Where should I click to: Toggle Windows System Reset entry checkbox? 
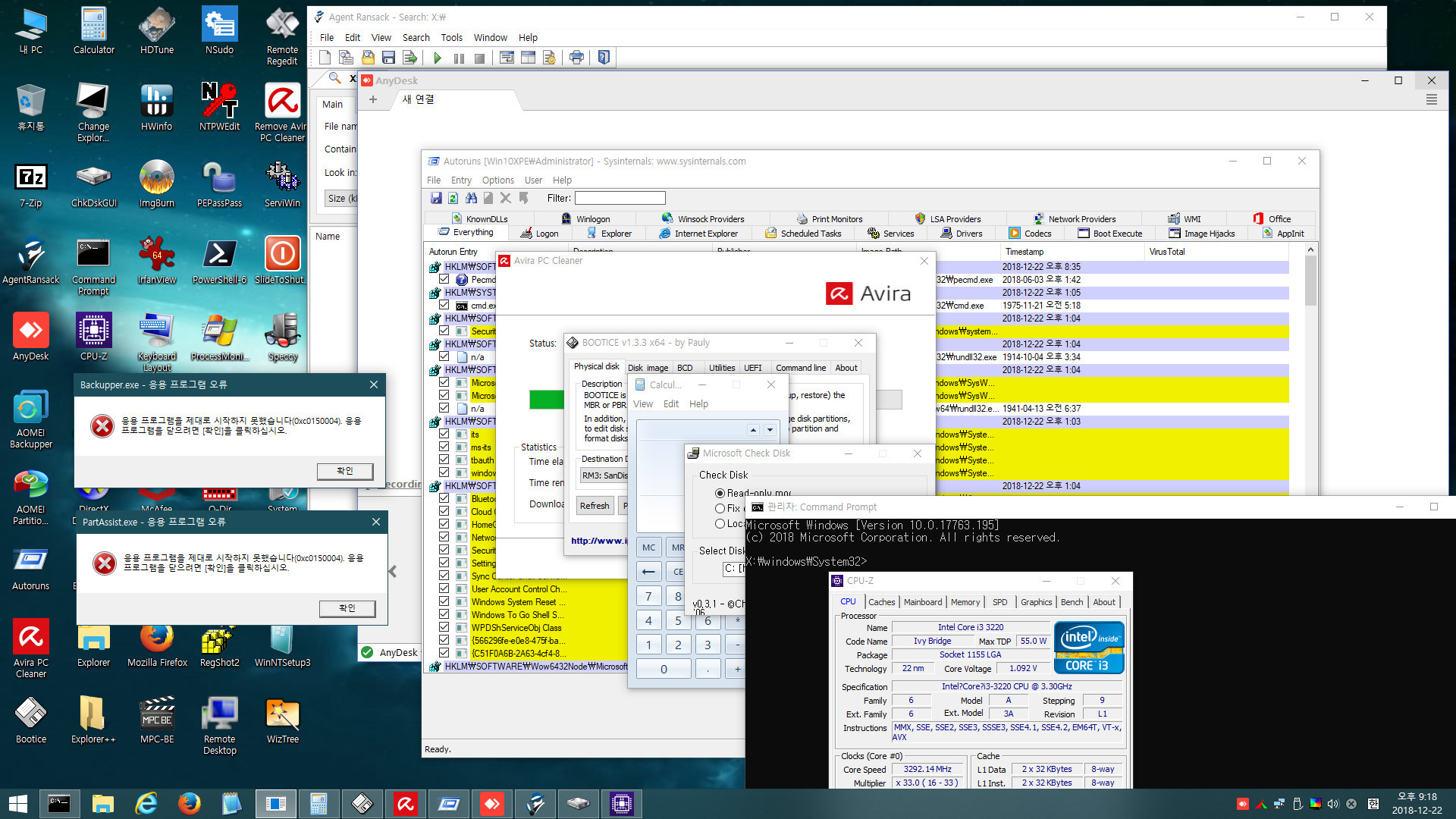point(444,601)
